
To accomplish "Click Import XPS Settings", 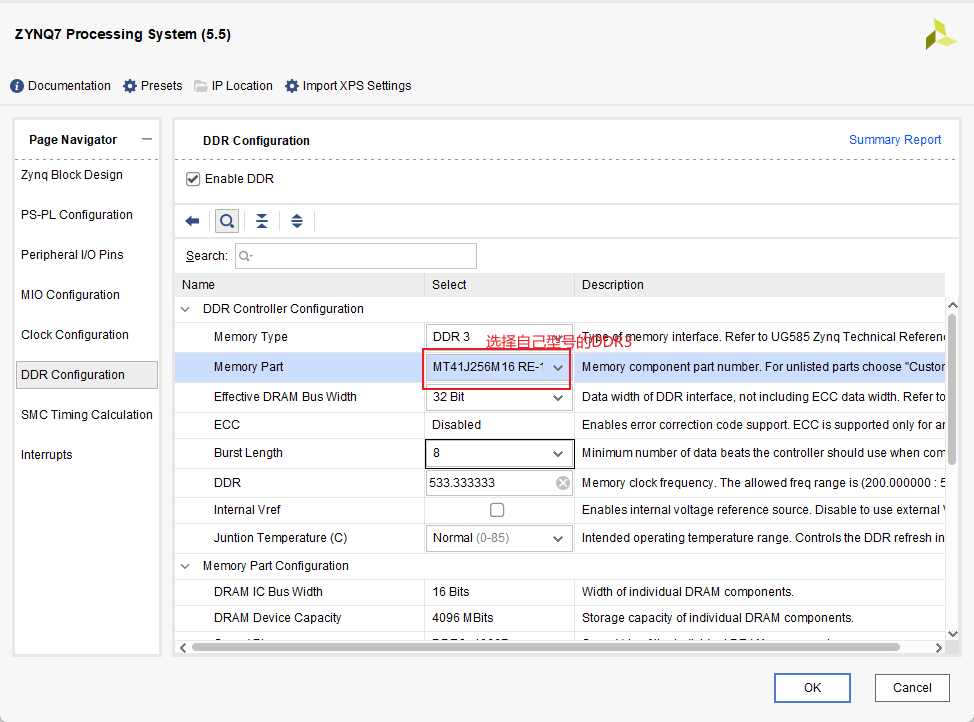I will pyautogui.click(x=348, y=86).
